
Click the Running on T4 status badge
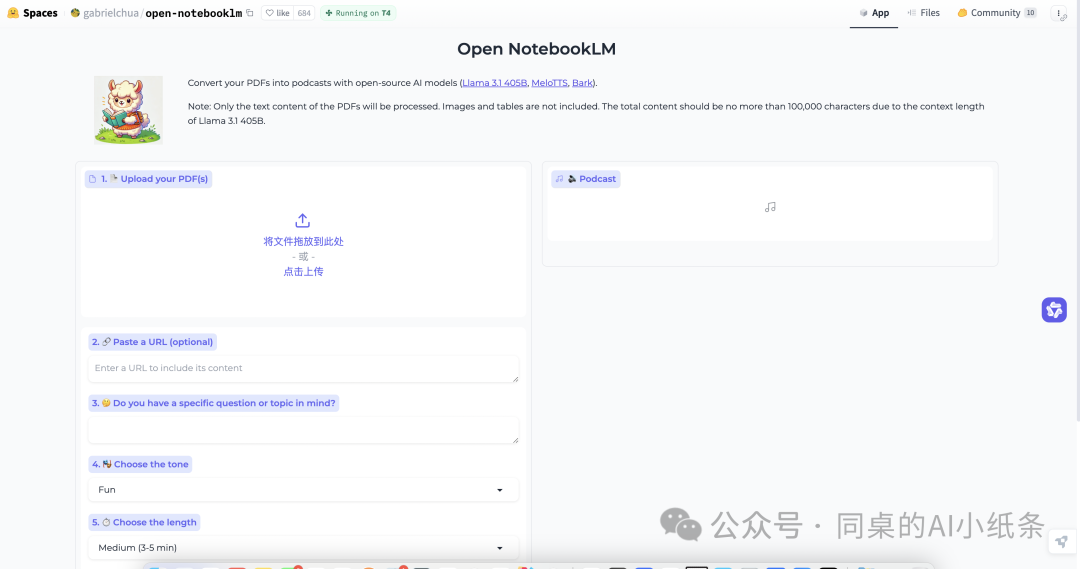[358, 13]
